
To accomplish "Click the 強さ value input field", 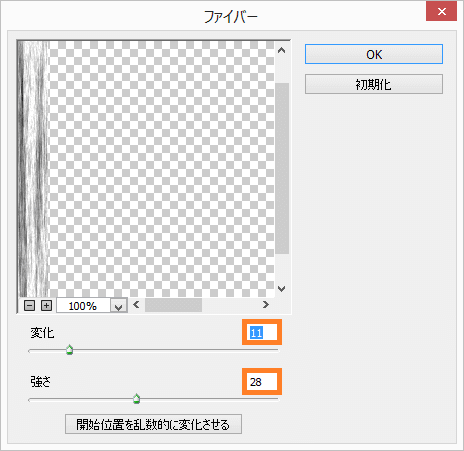I will click(x=262, y=382).
